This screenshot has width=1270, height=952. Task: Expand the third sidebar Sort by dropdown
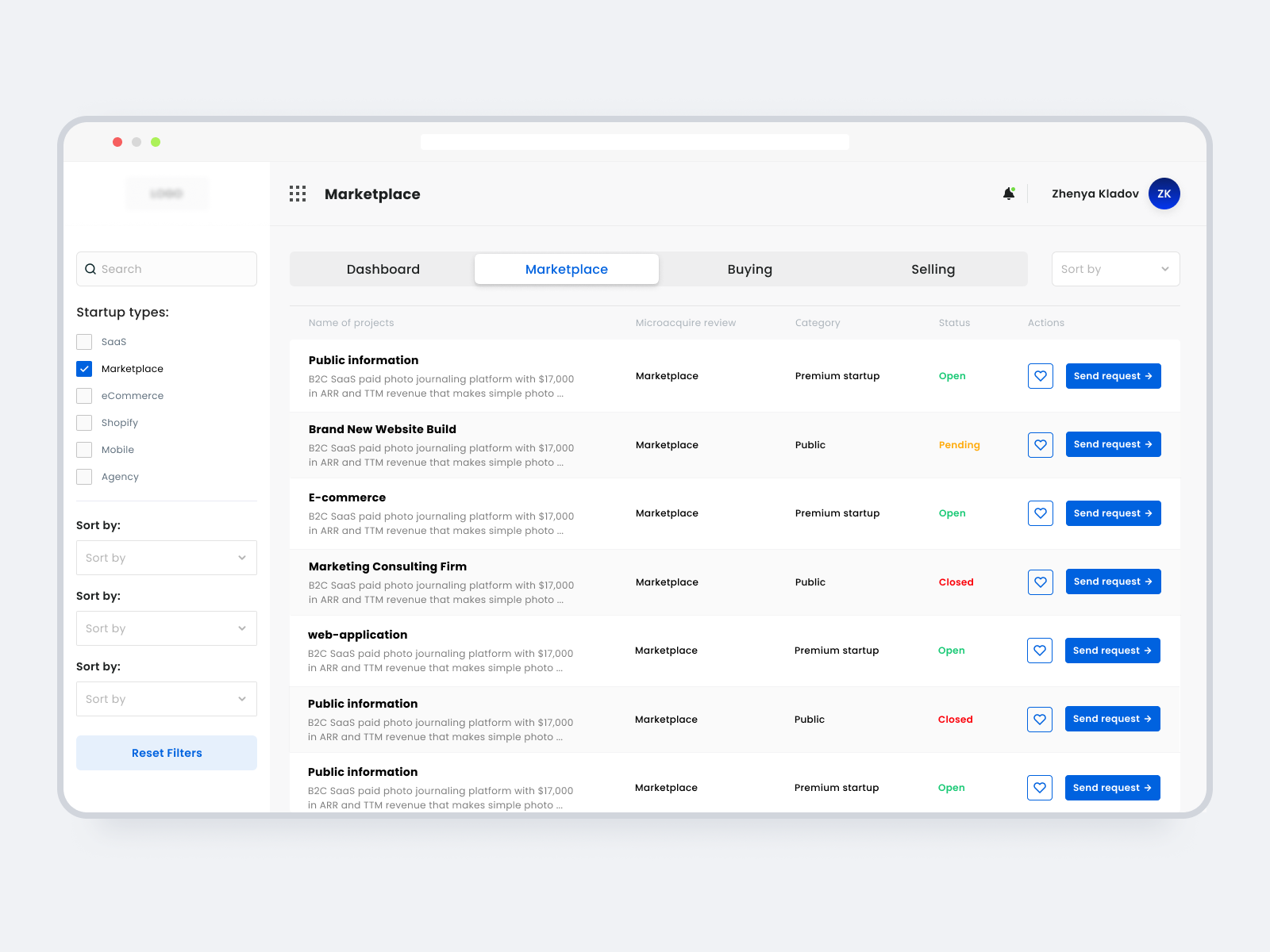167,699
